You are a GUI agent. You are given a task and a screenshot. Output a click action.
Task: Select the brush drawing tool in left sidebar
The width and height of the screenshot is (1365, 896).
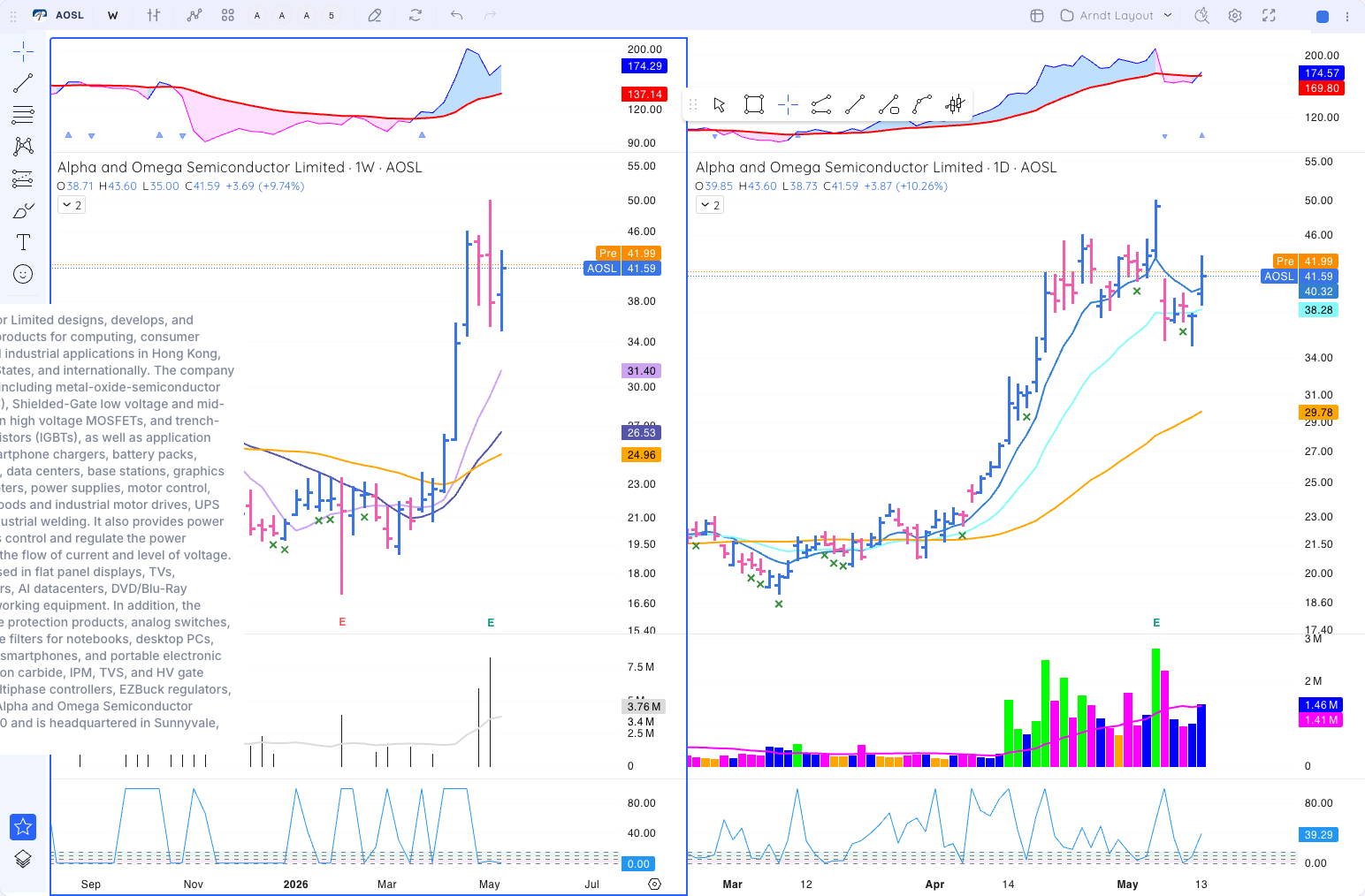click(23, 210)
